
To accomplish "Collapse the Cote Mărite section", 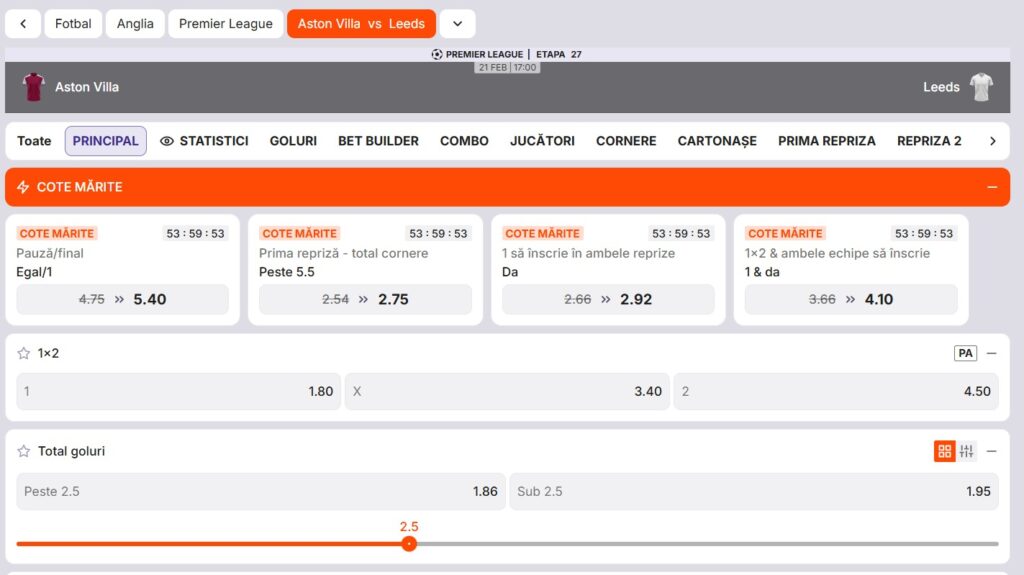I will 991,187.
